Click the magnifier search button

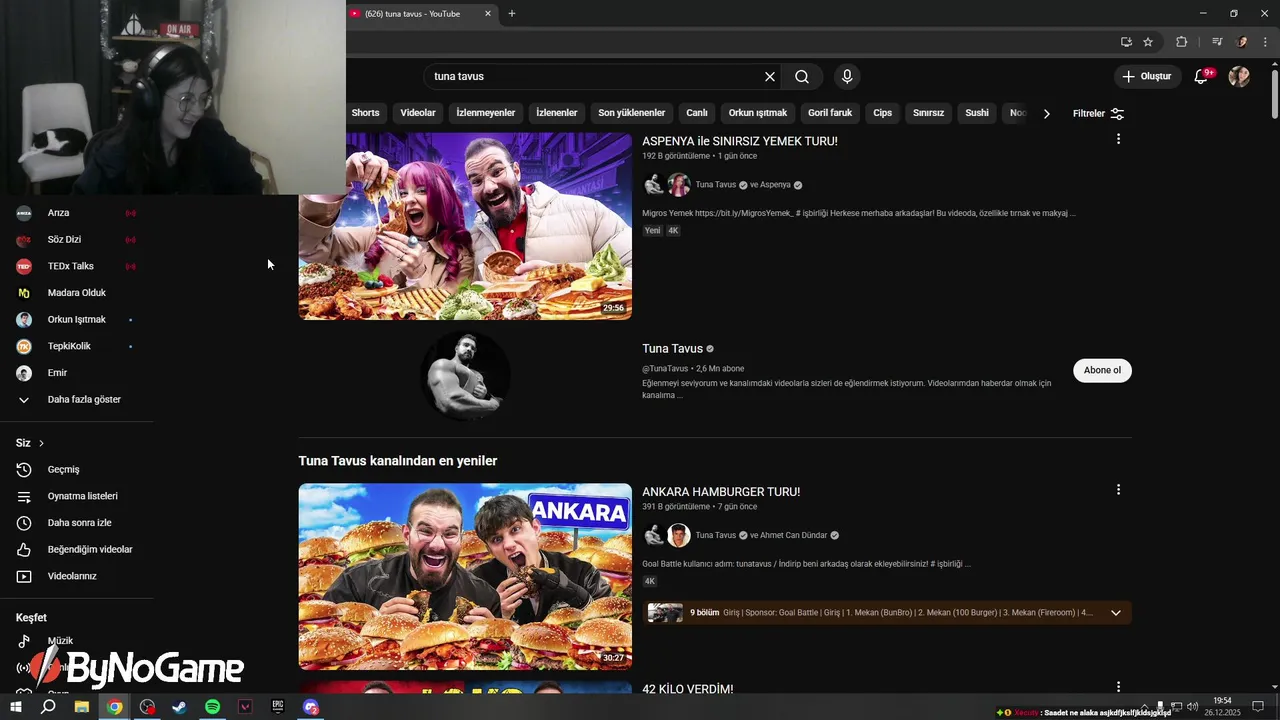click(802, 77)
